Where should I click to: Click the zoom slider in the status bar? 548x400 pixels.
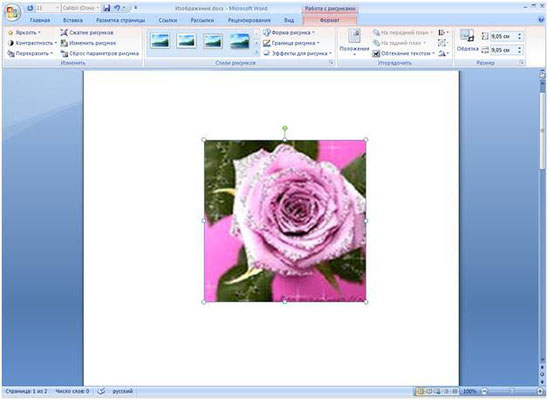512,391
